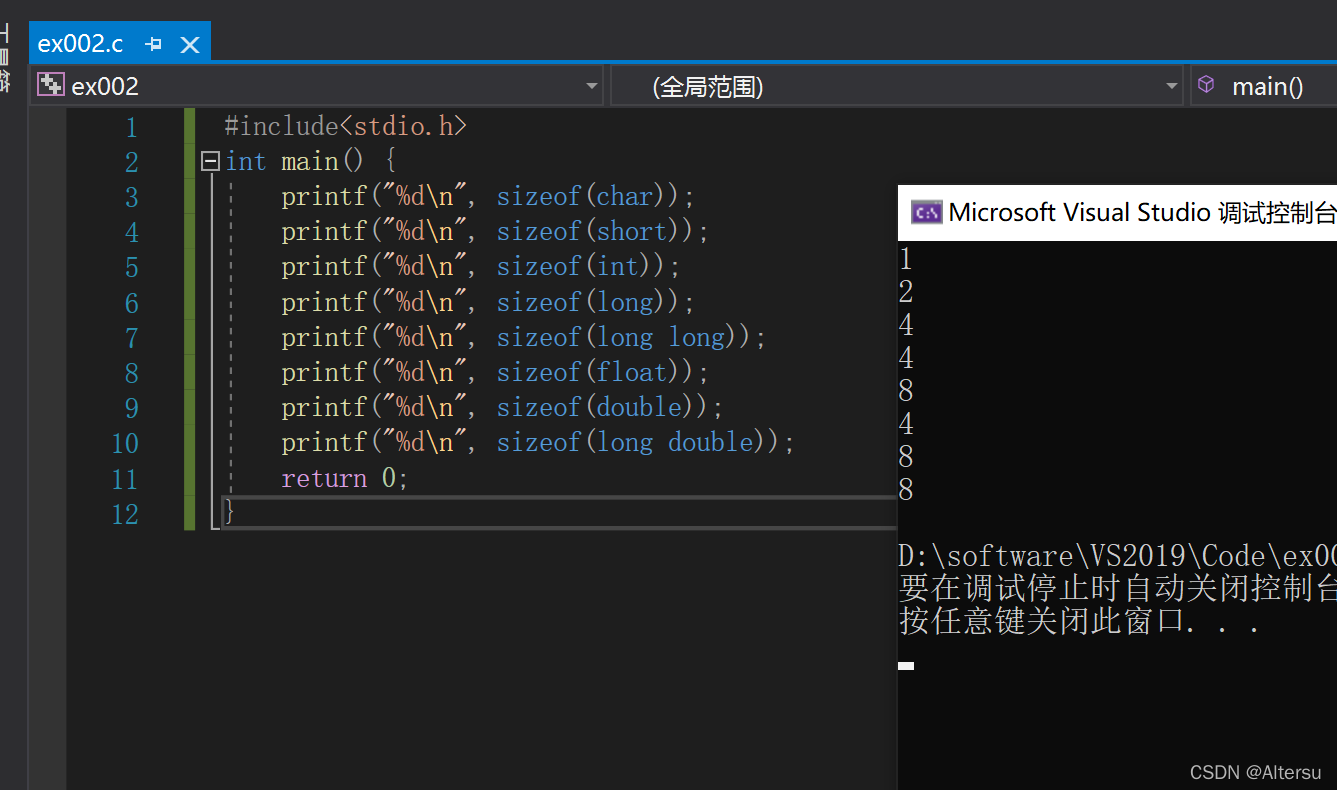1337x790 pixels.
Task: Click the sizeof(char) code line
Action: click(x=487, y=196)
